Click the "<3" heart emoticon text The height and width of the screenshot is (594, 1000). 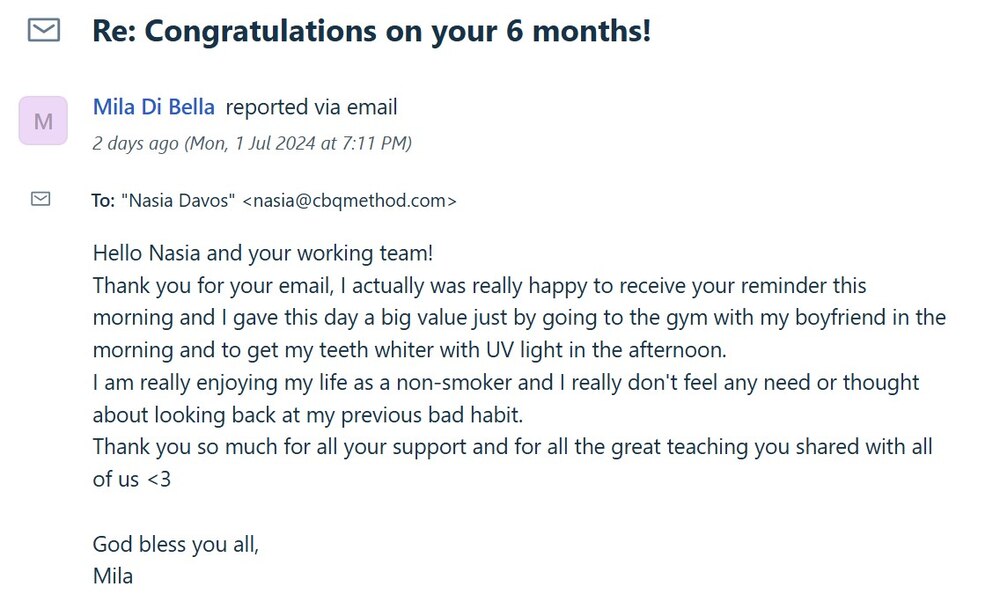(159, 480)
